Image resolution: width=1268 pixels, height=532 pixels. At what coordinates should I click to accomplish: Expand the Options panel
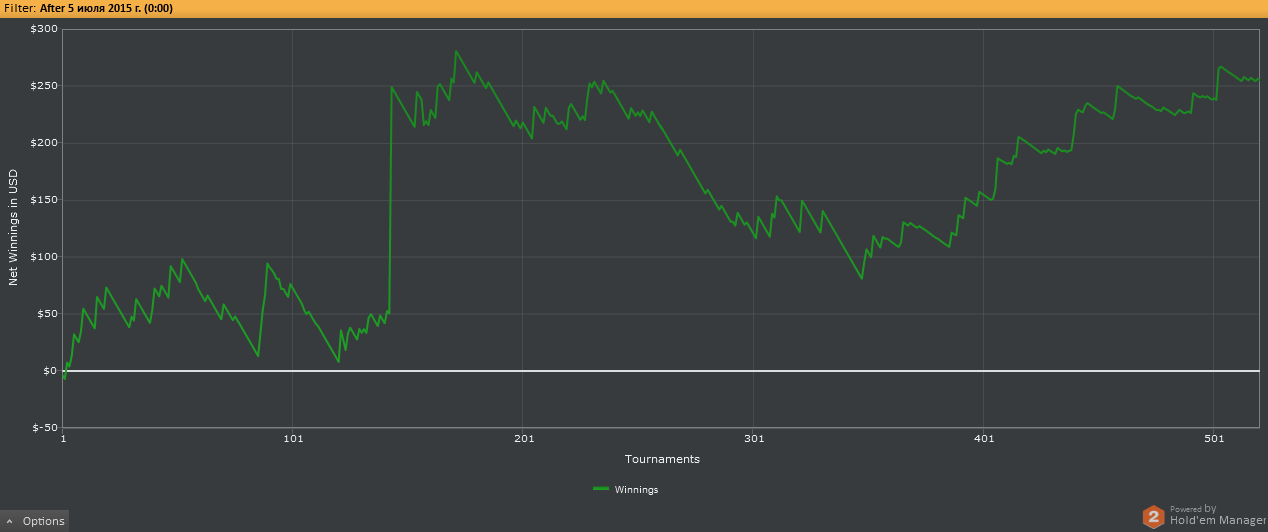[35, 520]
